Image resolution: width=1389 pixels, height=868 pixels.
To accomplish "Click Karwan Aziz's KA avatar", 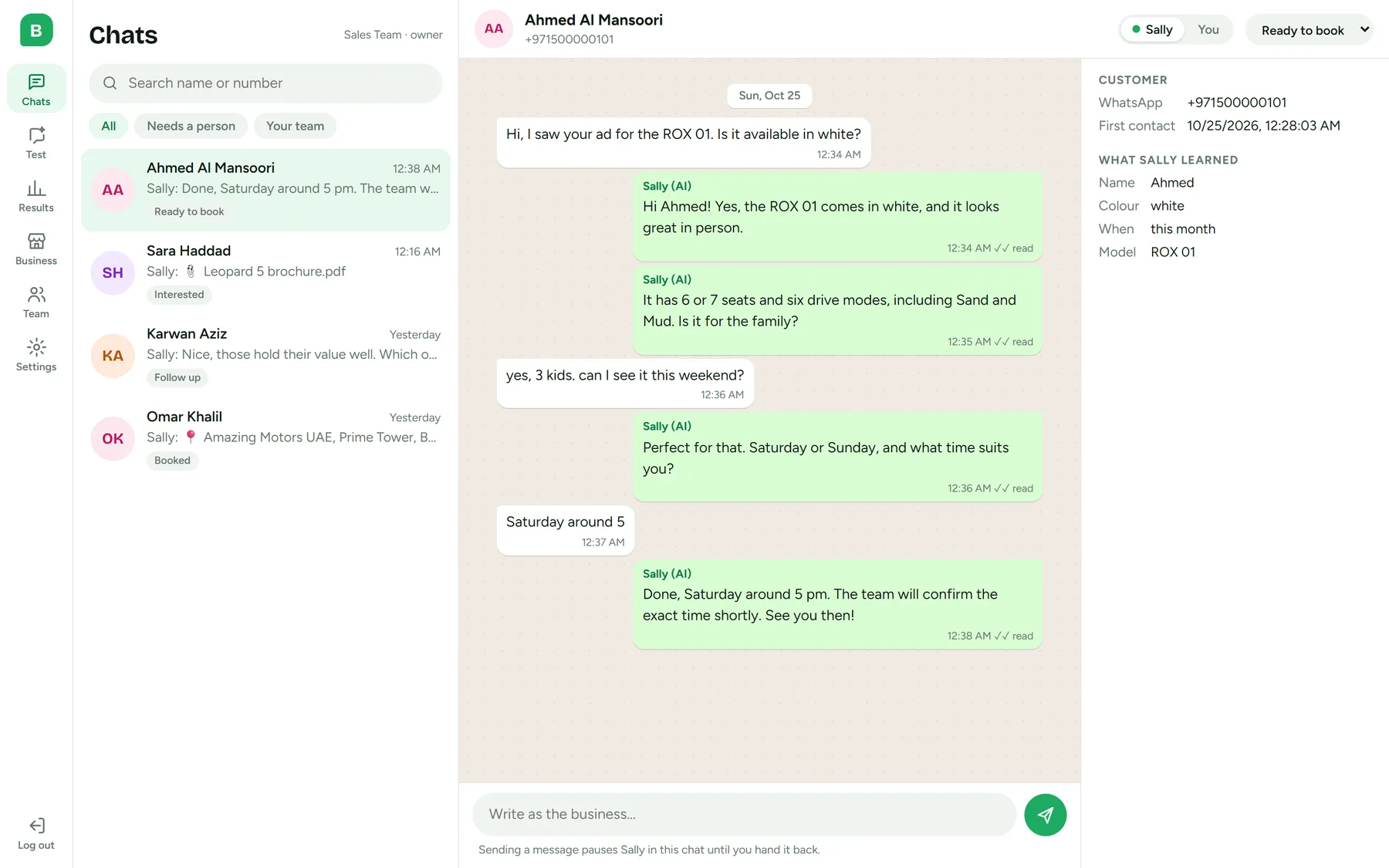I will tap(113, 356).
